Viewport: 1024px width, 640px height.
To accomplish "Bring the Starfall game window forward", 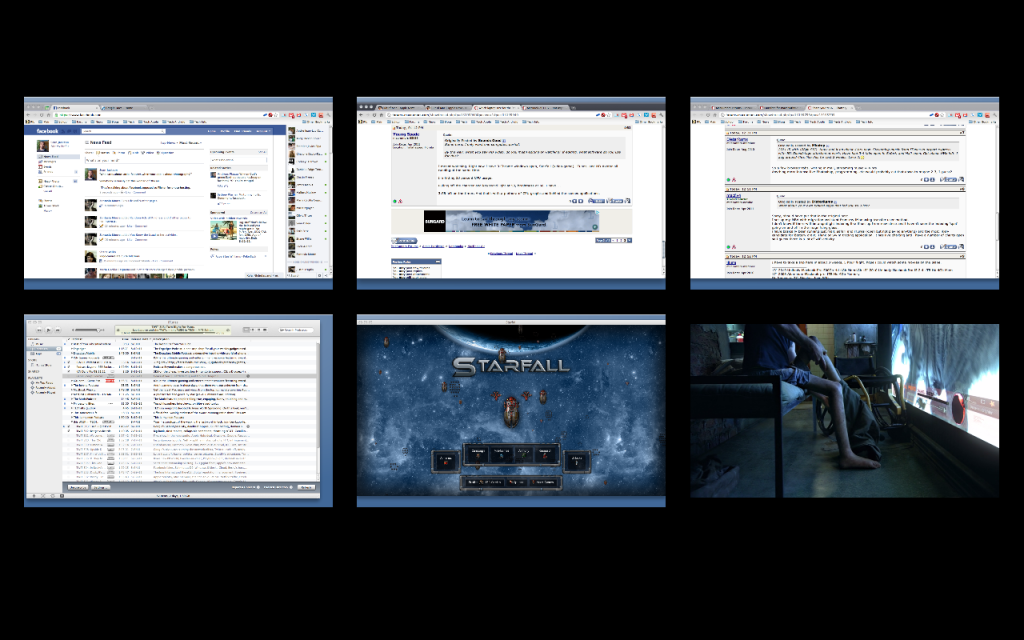I will coord(511,410).
